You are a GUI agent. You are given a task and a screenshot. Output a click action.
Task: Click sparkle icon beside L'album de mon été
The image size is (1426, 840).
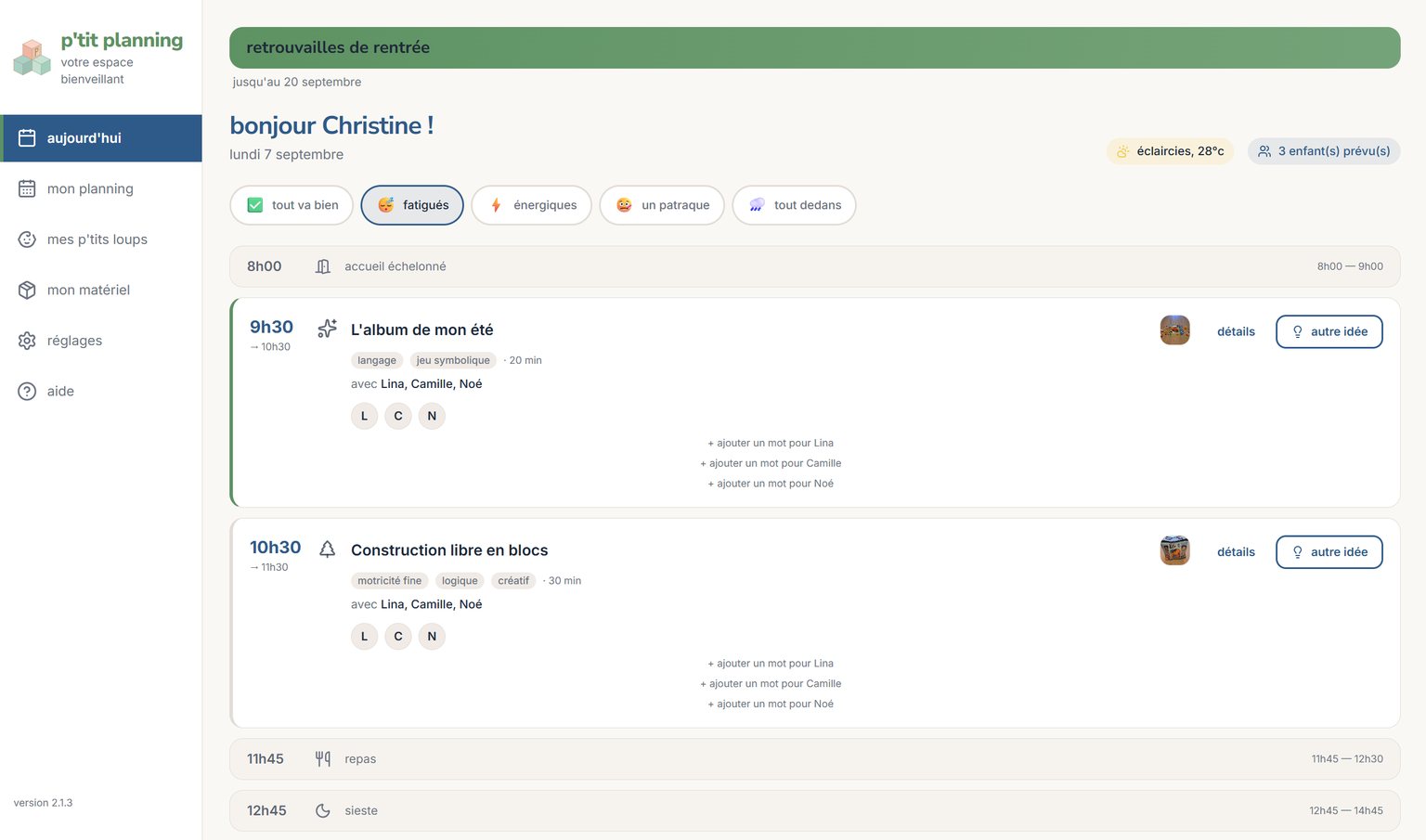[x=327, y=329]
